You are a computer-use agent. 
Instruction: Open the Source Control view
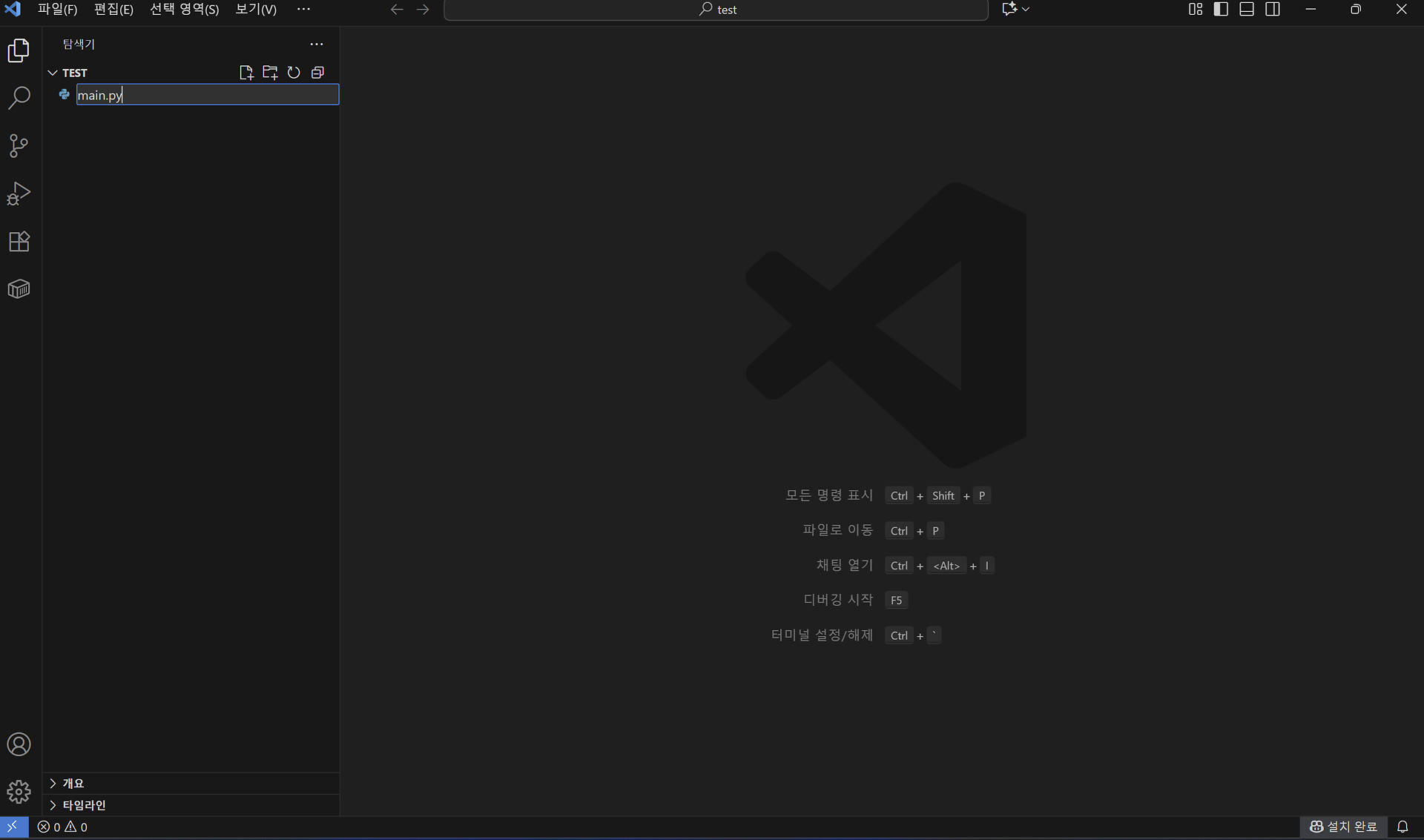point(19,145)
